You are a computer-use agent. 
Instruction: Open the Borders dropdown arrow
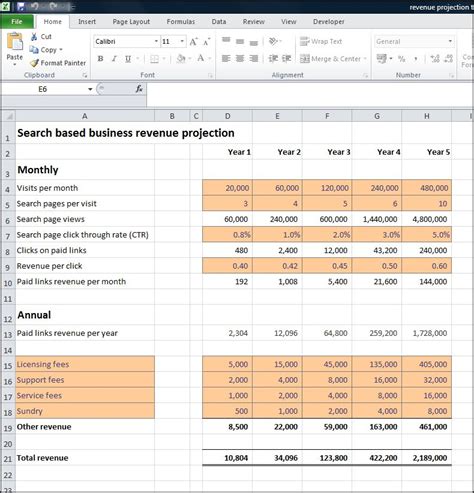[164, 59]
